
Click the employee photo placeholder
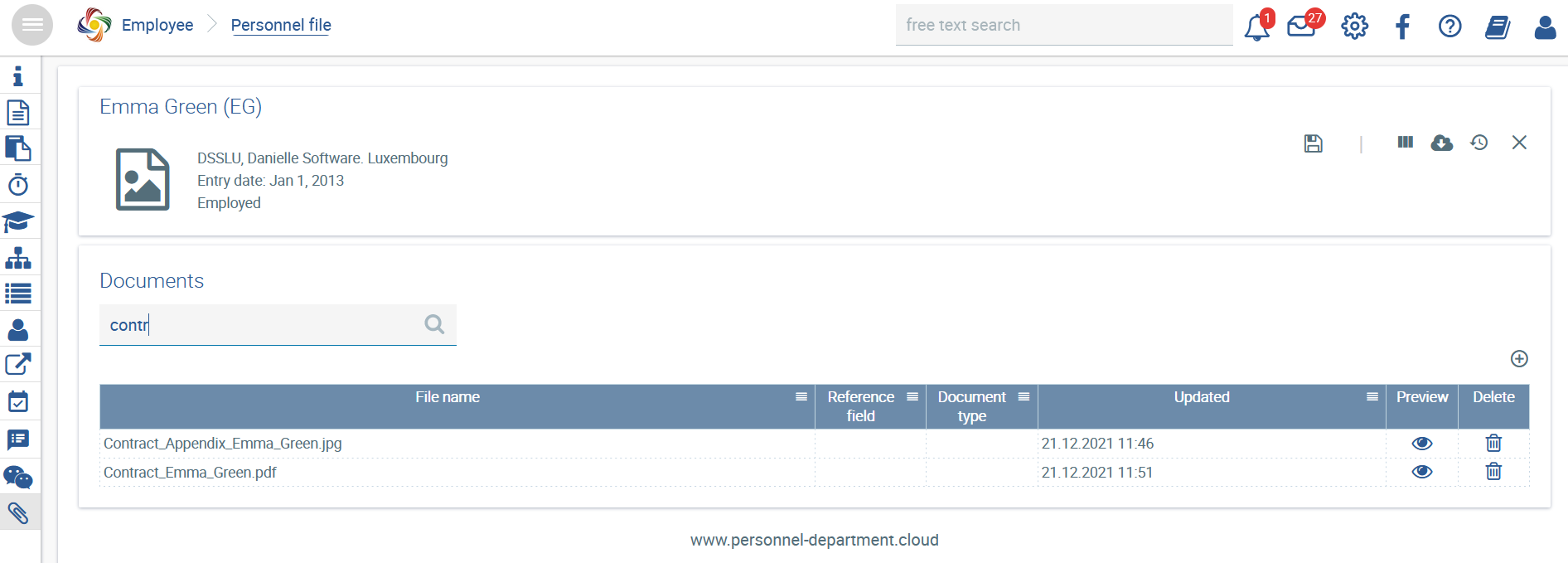coord(143,179)
